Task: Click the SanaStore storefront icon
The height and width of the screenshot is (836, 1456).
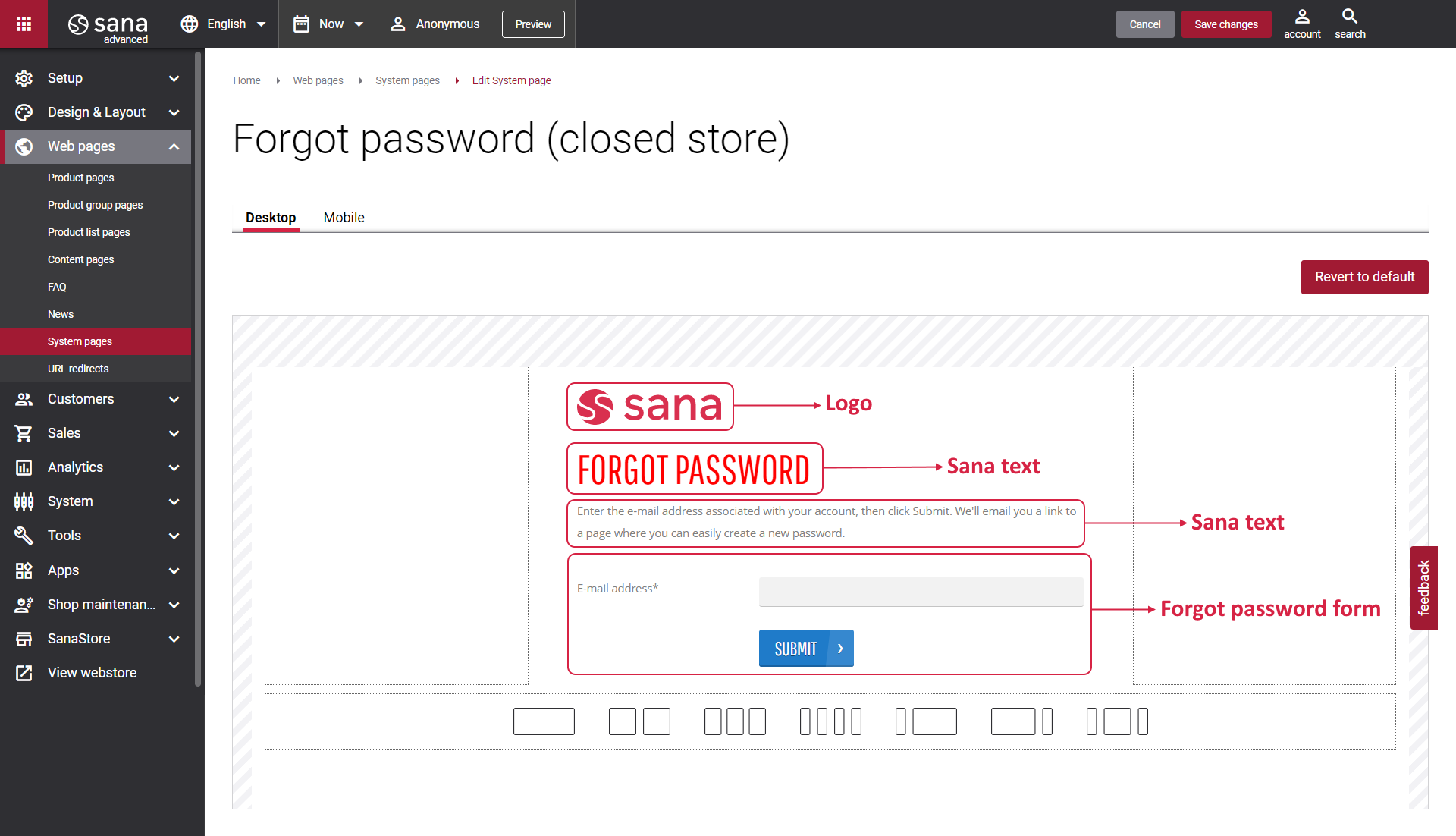Action: 24,639
